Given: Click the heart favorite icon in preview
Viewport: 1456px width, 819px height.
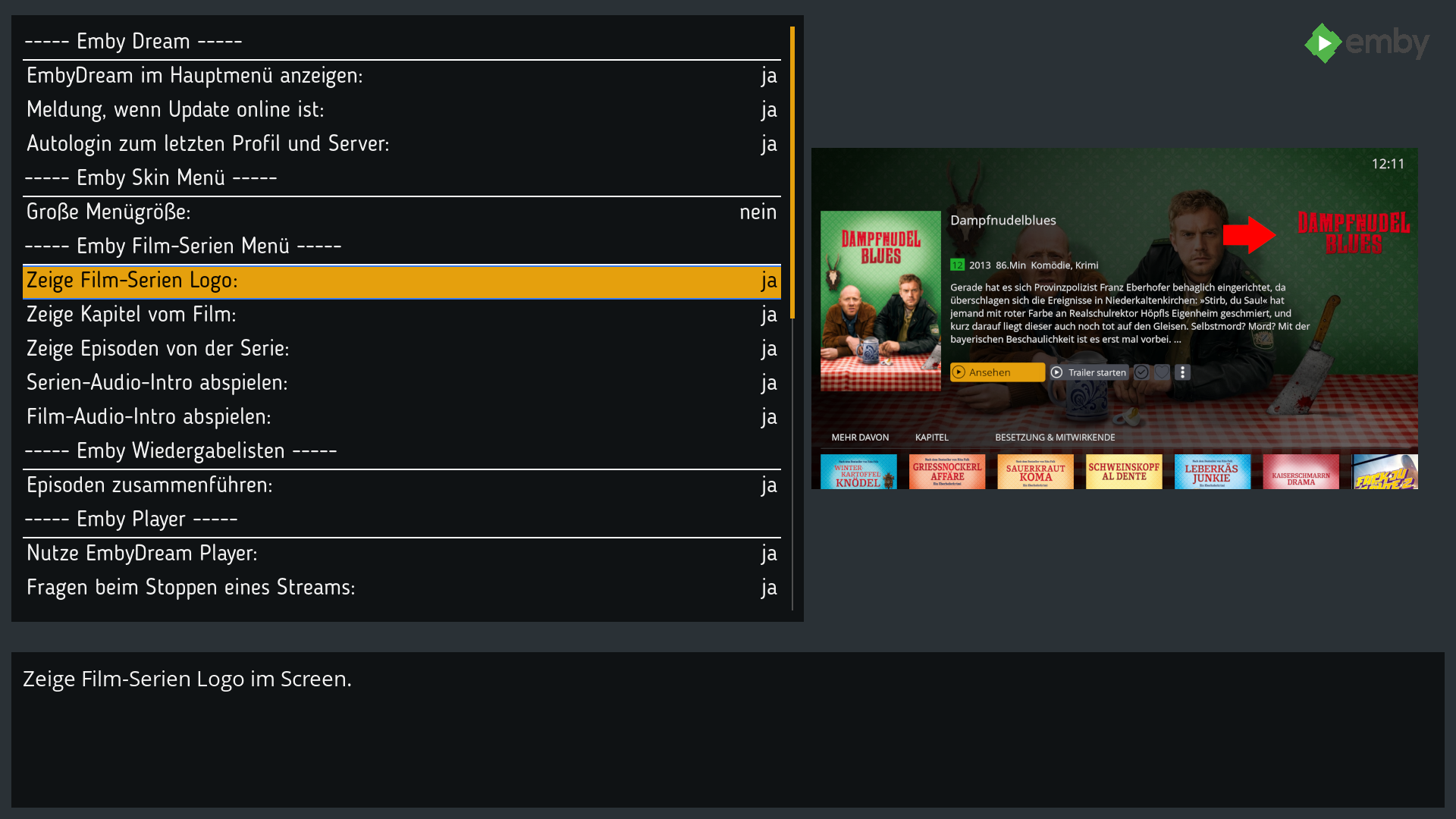Looking at the screenshot, I should pos(1162,372).
